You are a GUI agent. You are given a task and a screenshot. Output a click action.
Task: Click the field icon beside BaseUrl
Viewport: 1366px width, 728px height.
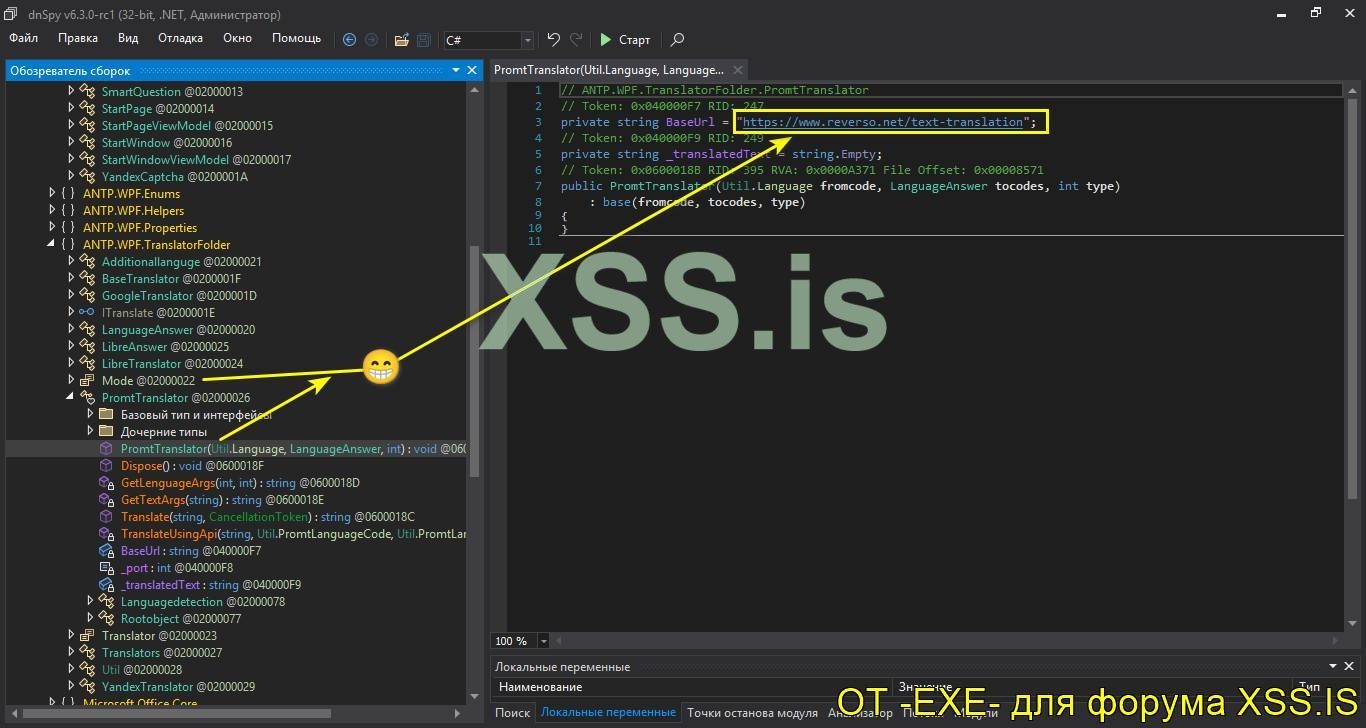coord(106,551)
